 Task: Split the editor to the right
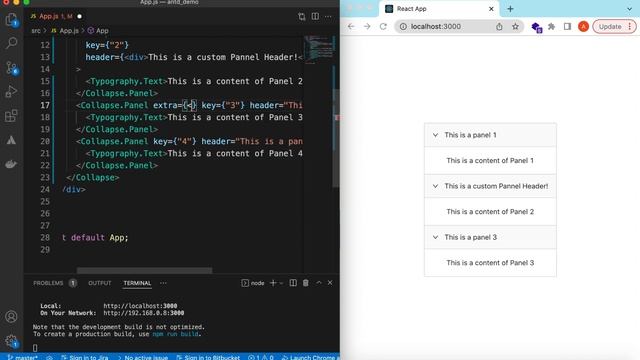315,16
